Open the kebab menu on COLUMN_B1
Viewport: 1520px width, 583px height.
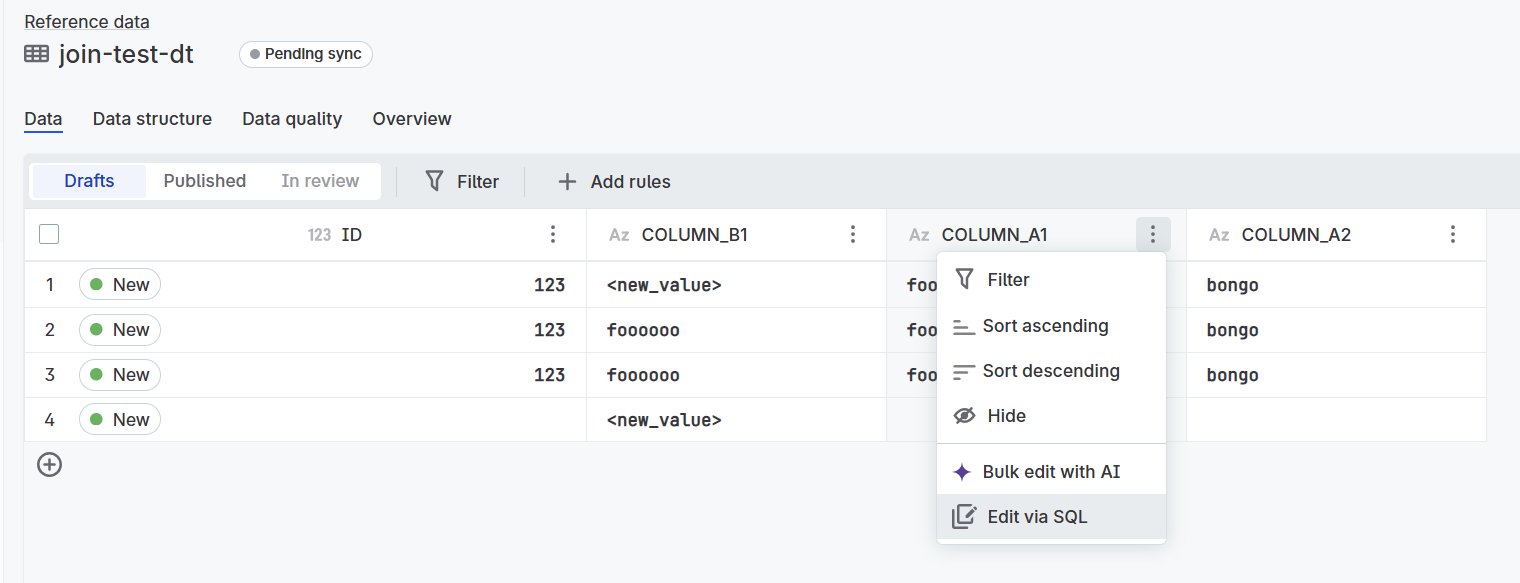point(853,234)
